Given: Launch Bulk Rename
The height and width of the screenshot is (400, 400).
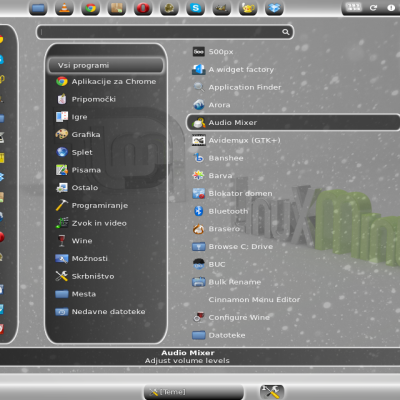Looking at the screenshot, I should tap(227, 282).
